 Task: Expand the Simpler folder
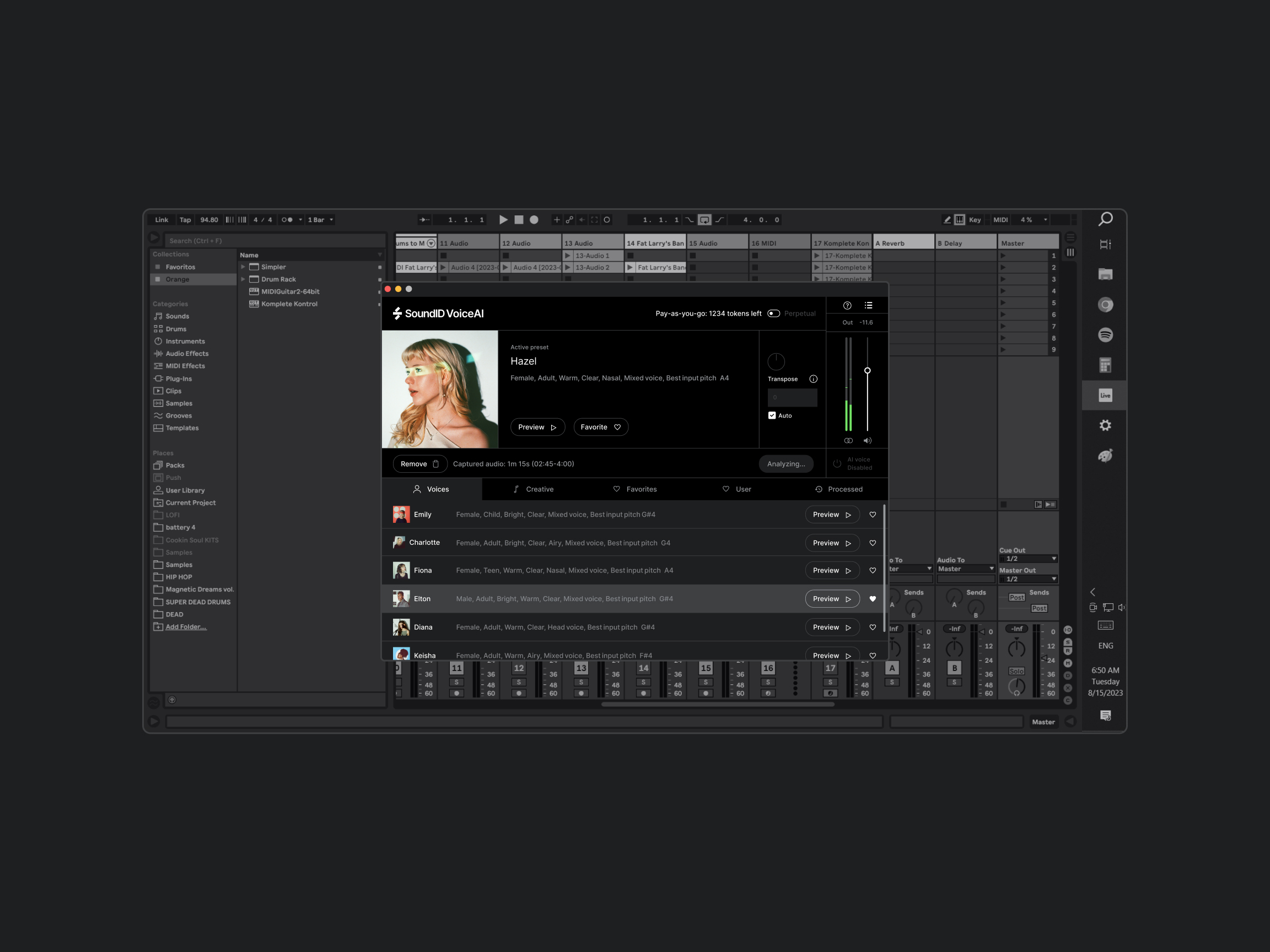[243, 267]
